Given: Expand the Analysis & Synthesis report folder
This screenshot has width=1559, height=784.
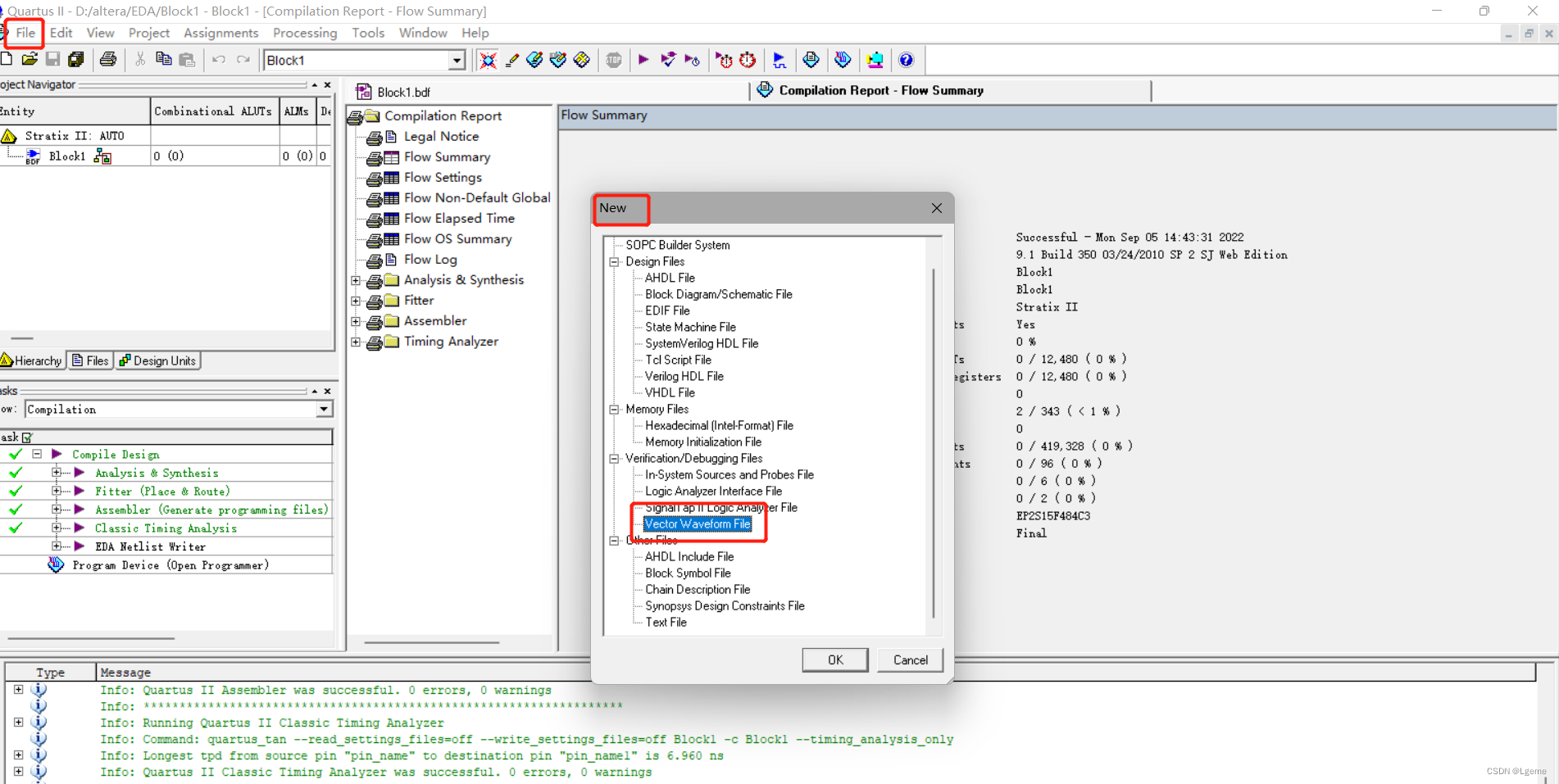Looking at the screenshot, I should [x=356, y=280].
